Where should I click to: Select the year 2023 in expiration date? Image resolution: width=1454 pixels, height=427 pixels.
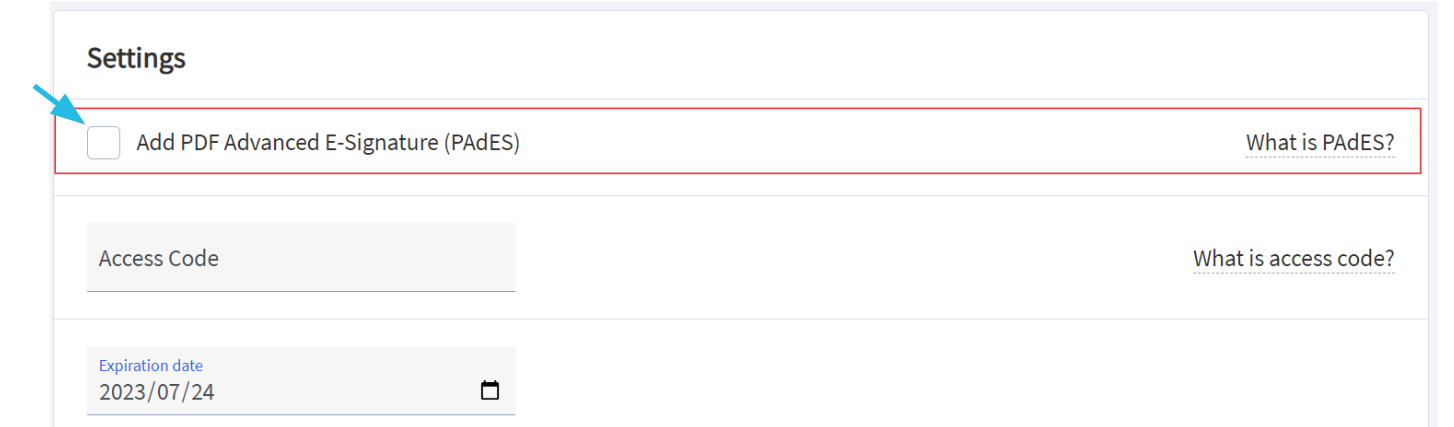click(x=122, y=392)
